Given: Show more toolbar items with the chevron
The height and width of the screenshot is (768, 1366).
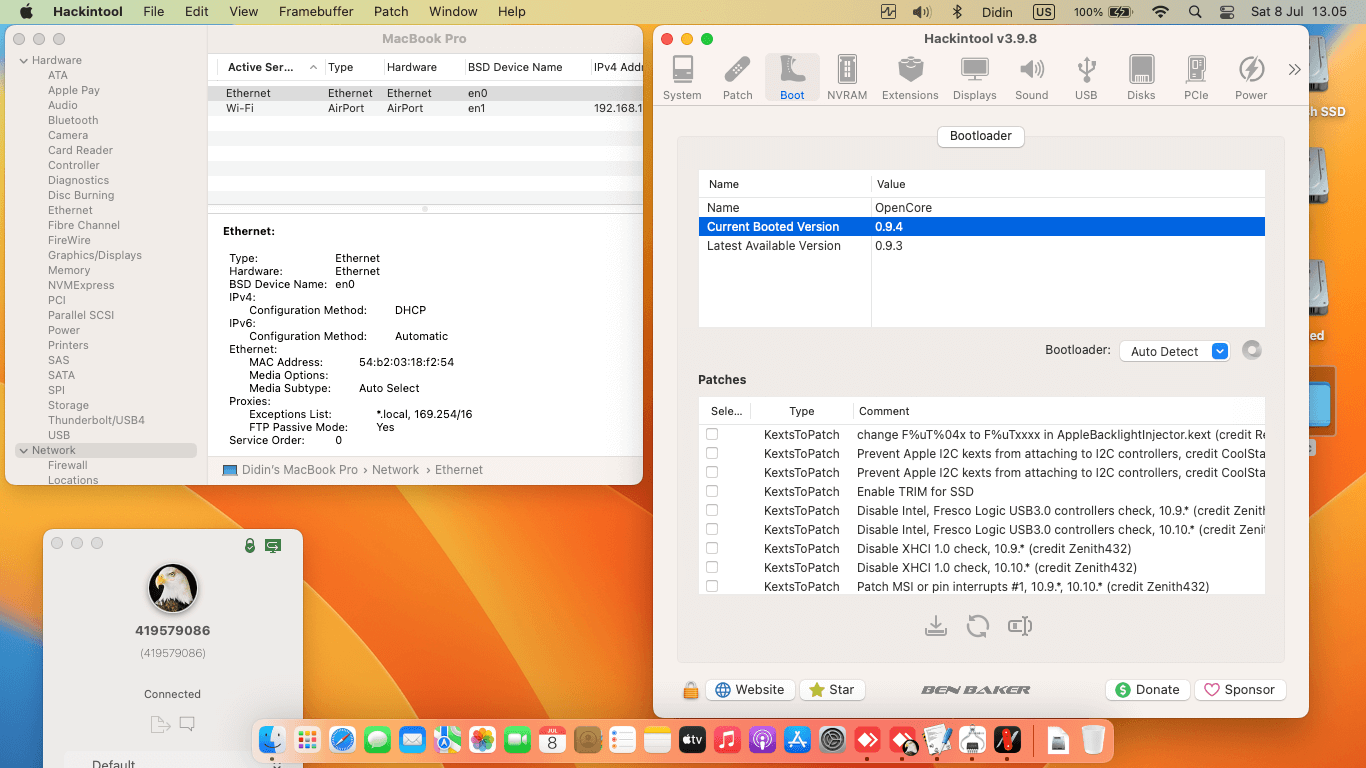Looking at the screenshot, I should pyautogui.click(x=1294, y=70).
